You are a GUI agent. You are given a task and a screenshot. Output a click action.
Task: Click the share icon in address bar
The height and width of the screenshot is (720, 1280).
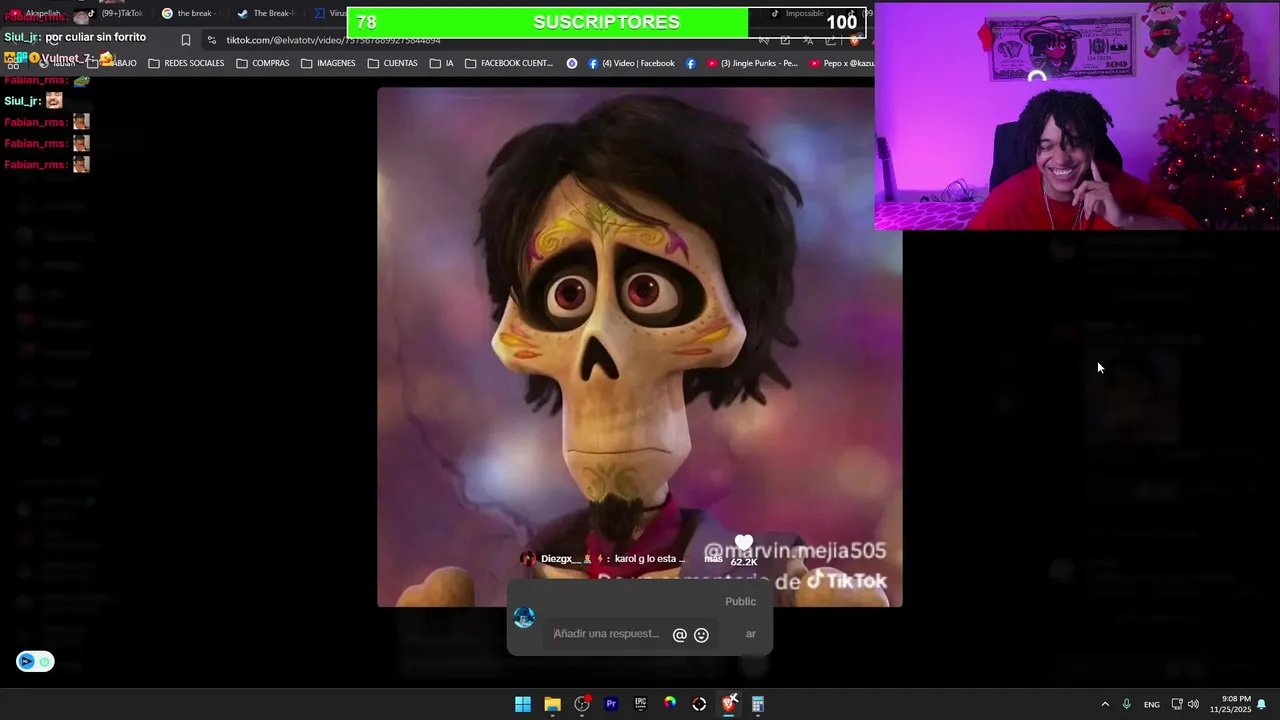pyautogui.click(x=831, y=40)
